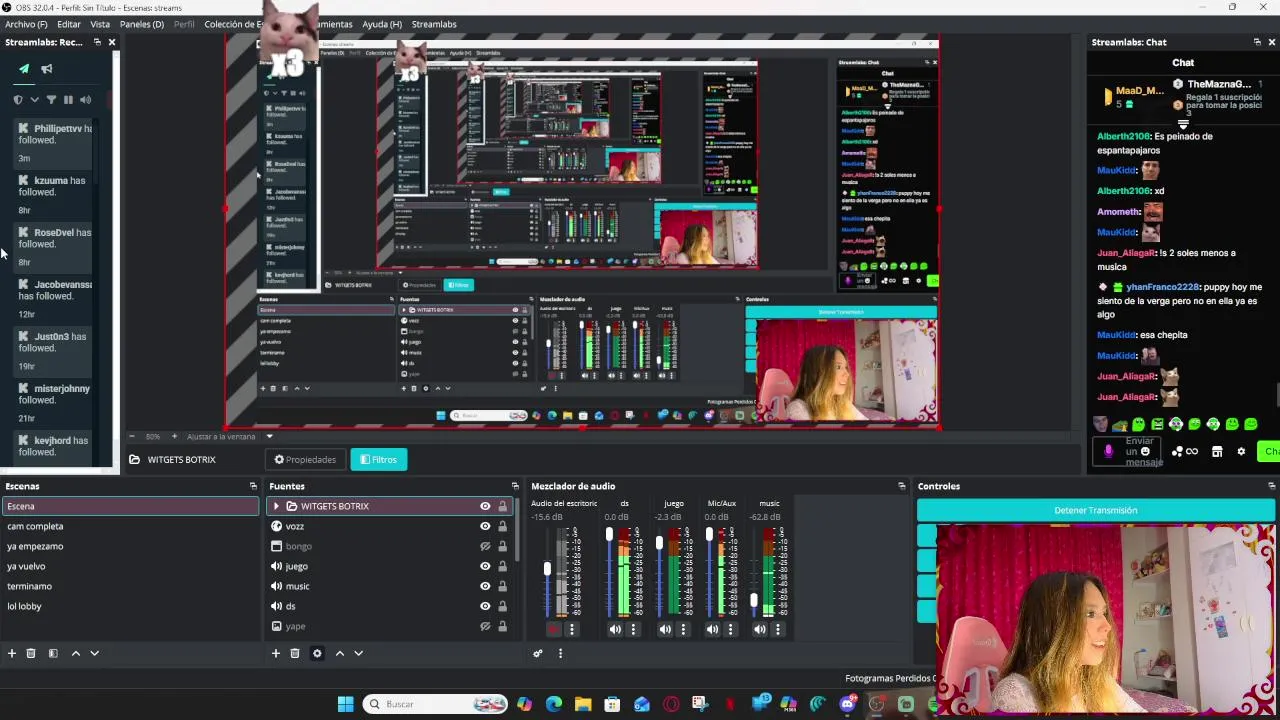Undock the Escenas panel
The width and height of the screenshot is (1280, 720).
[253, 486]
